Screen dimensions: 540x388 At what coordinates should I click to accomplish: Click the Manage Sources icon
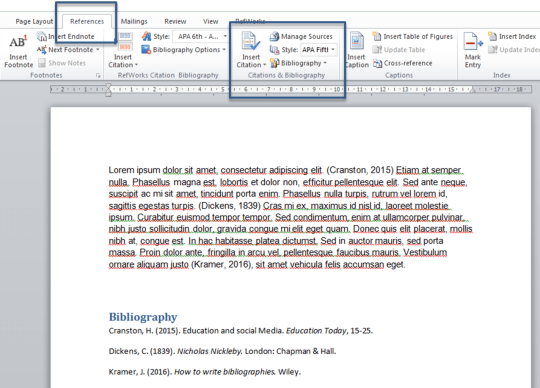[274, 36]
